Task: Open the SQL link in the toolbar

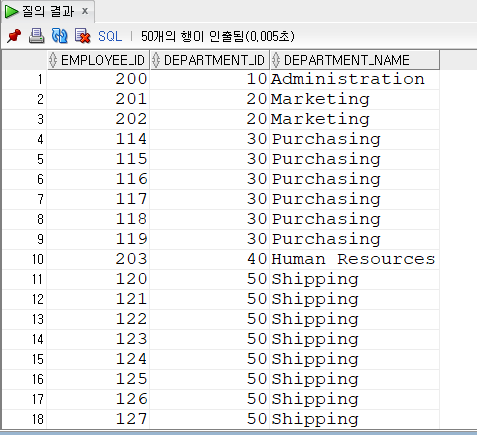Action: [110, 36]
